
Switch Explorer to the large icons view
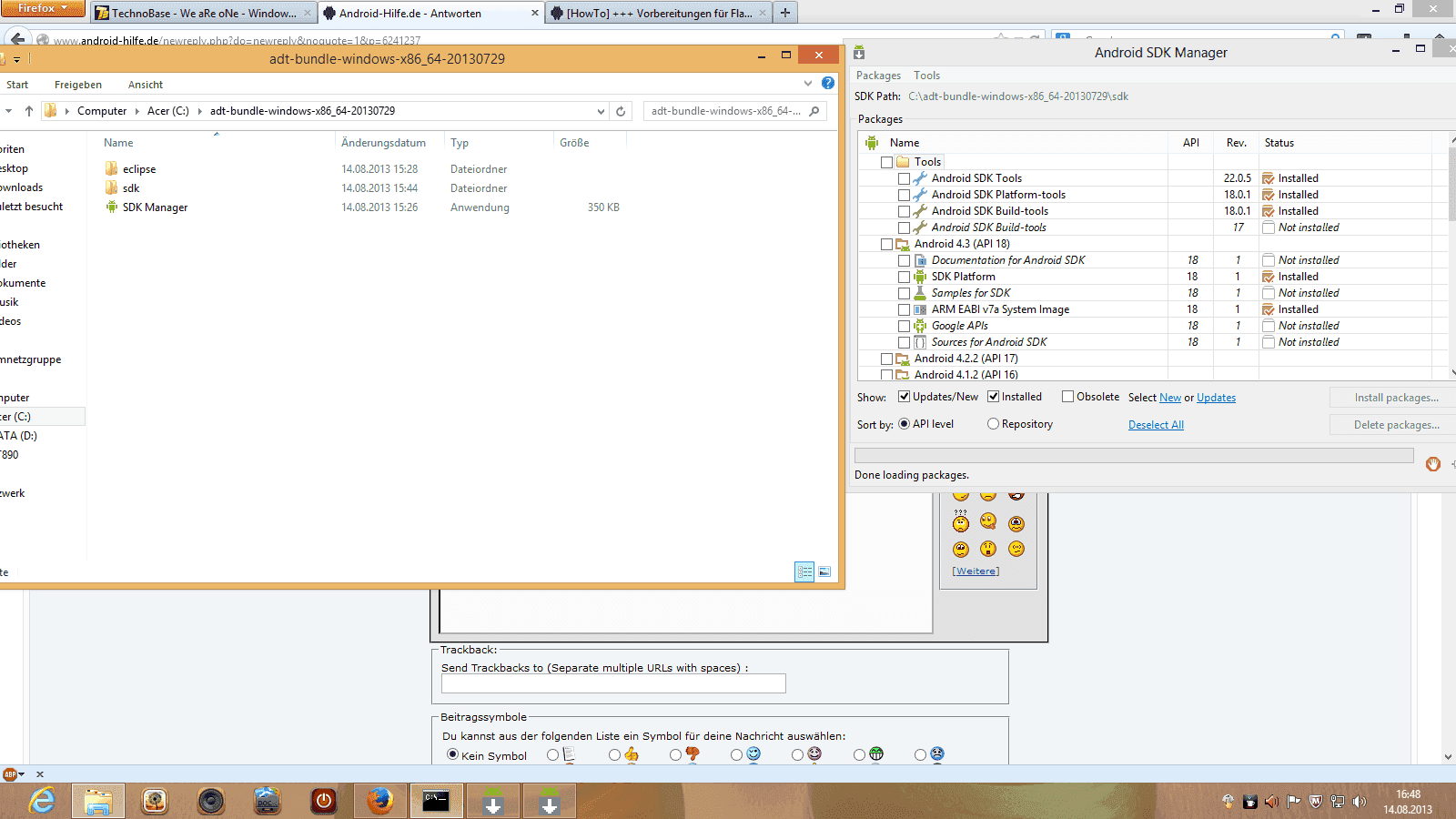pos(824,571)
